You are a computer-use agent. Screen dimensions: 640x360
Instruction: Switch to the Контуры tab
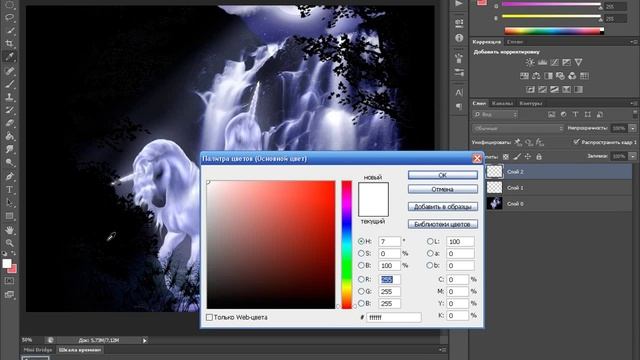[x=531, y=103]
